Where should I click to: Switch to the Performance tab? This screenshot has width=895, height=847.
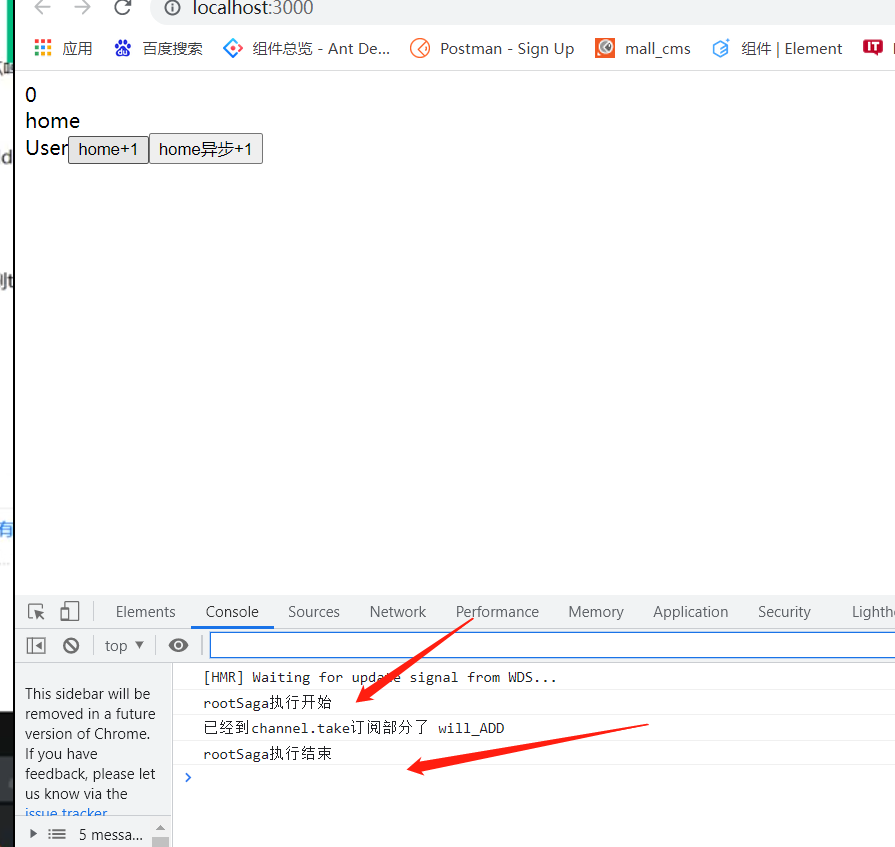497,612
